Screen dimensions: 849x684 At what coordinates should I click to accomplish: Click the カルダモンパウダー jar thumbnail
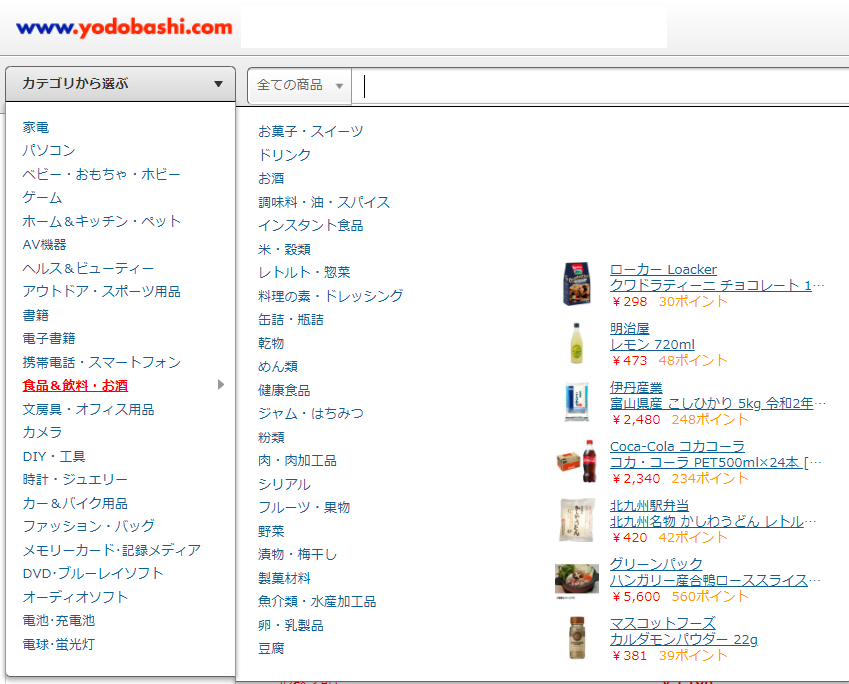click(x=577, y=638)
